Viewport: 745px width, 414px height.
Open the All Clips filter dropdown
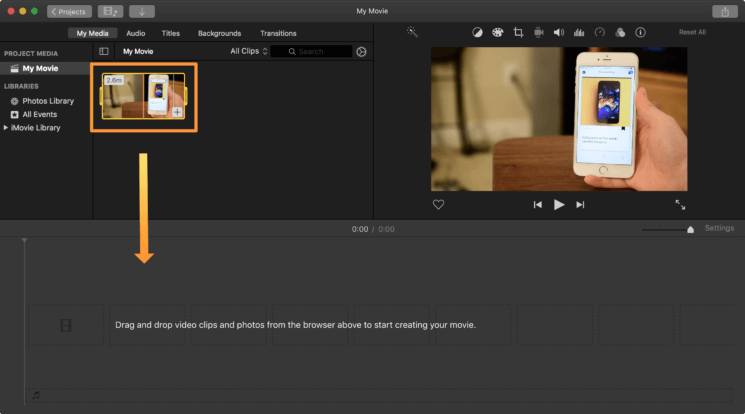pyautogui.click(x=249, y=51)
